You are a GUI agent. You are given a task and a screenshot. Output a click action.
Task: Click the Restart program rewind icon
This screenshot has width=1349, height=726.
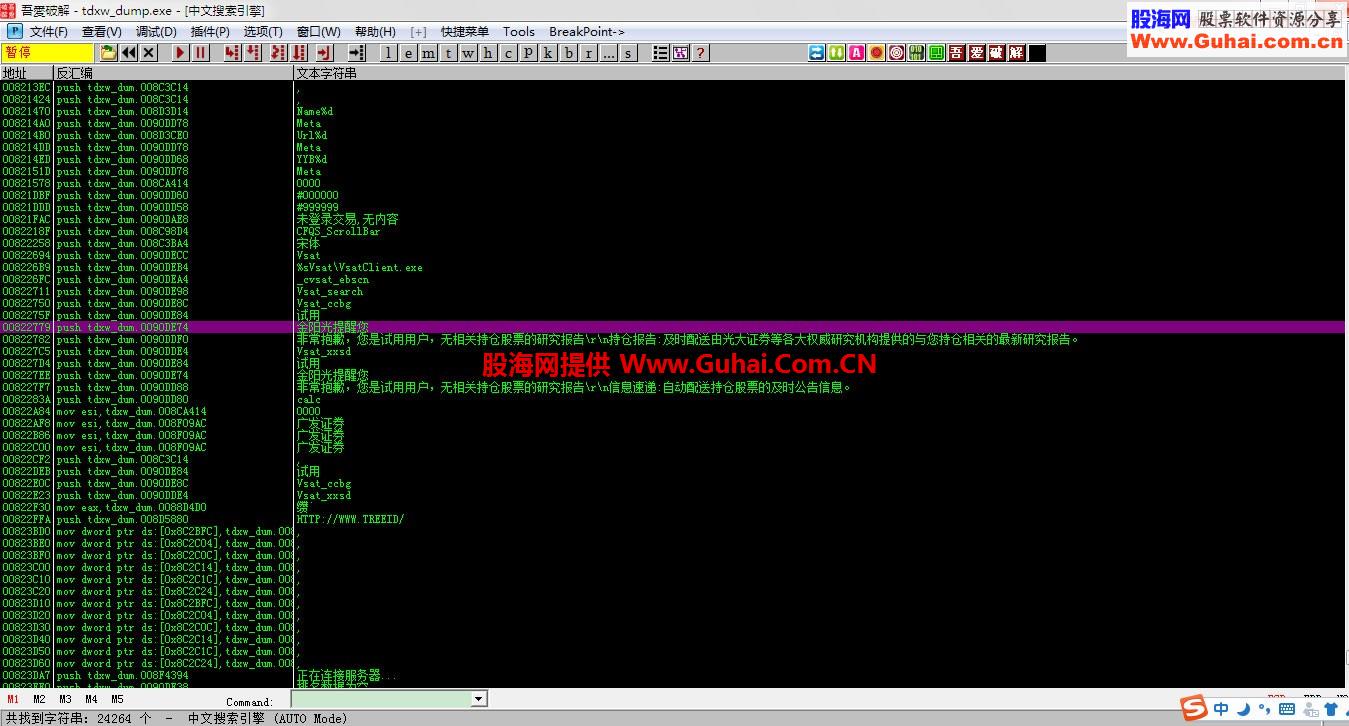(129, 53)
